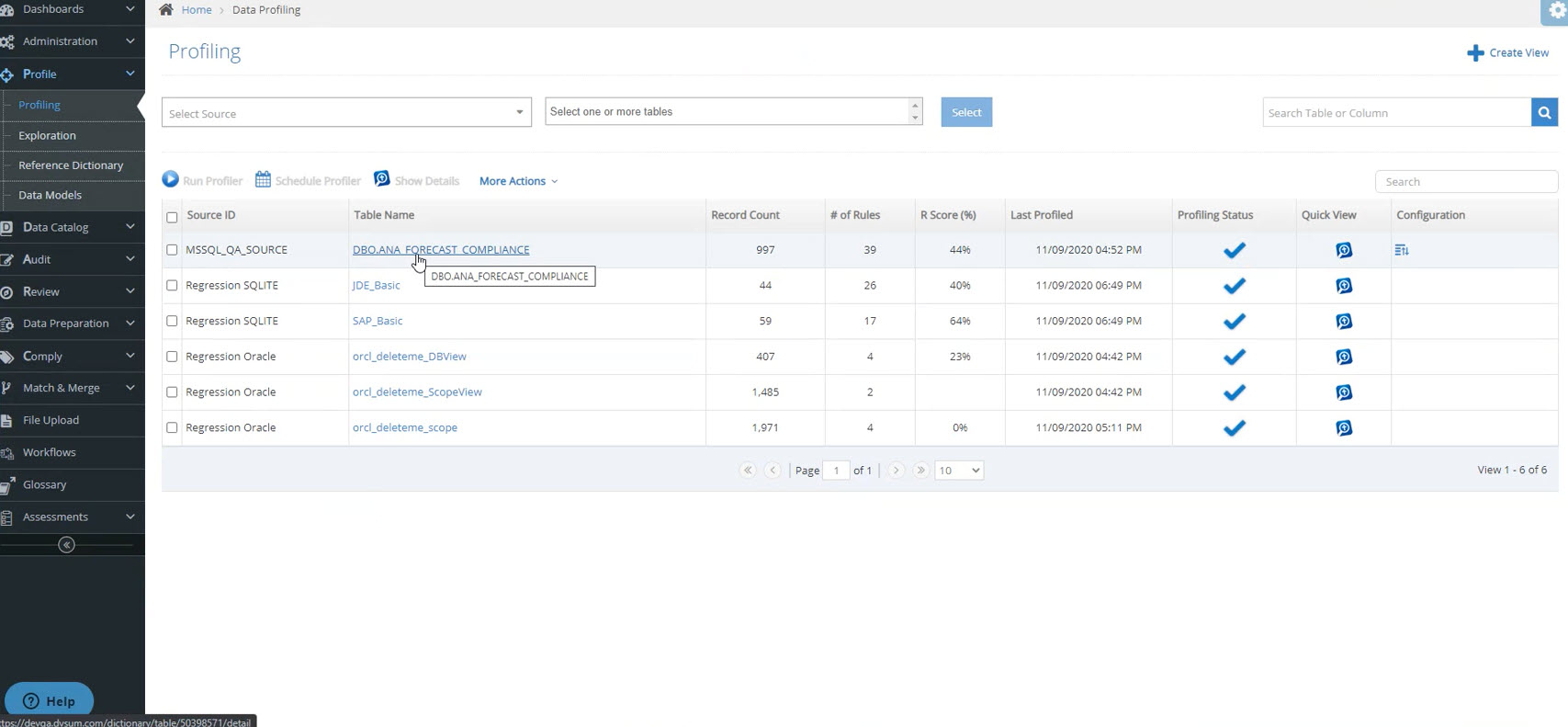Click the Select button
The image size is (1568, 727).
click(x=966, y=112)
